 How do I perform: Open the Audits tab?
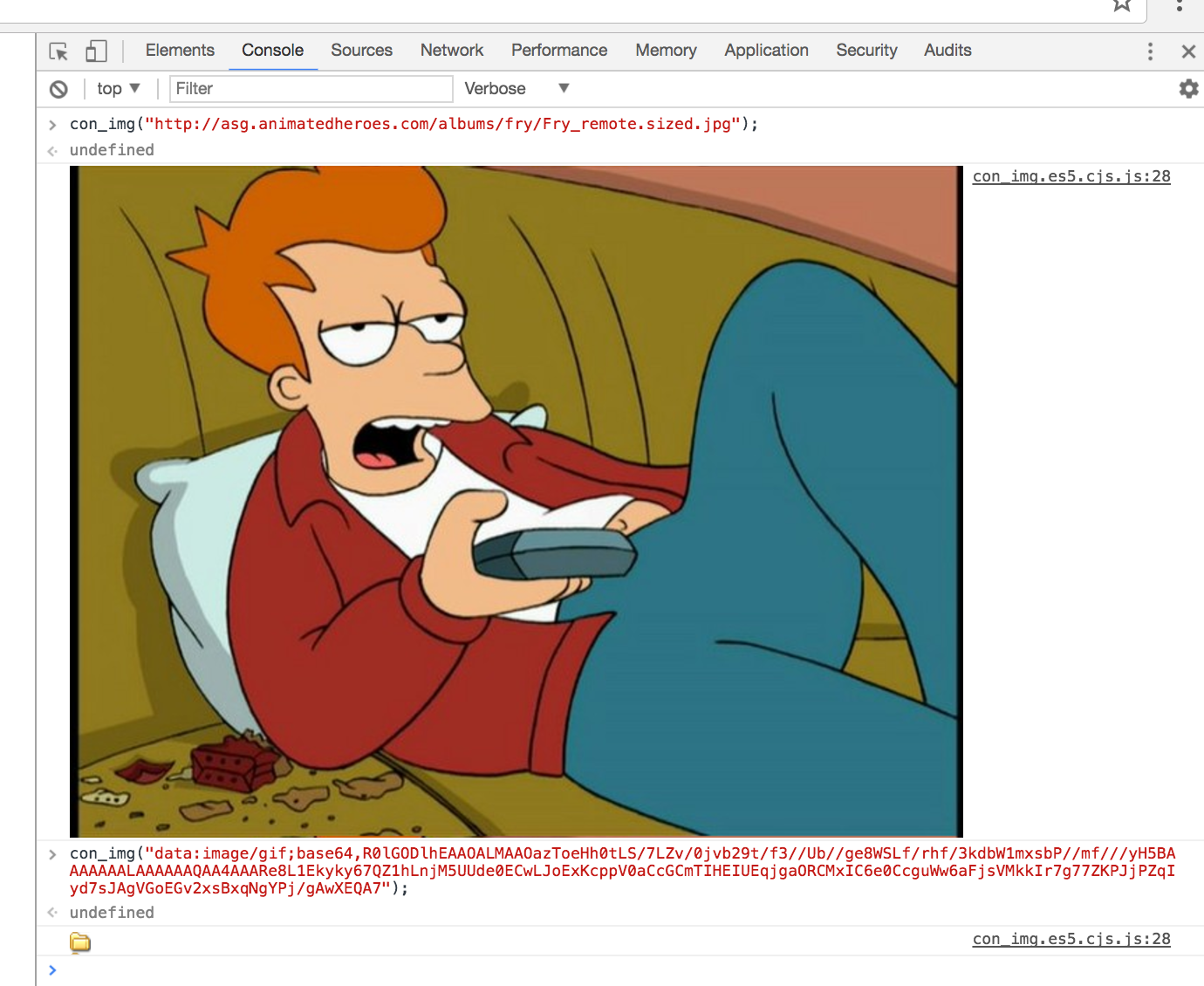[947, 51]
